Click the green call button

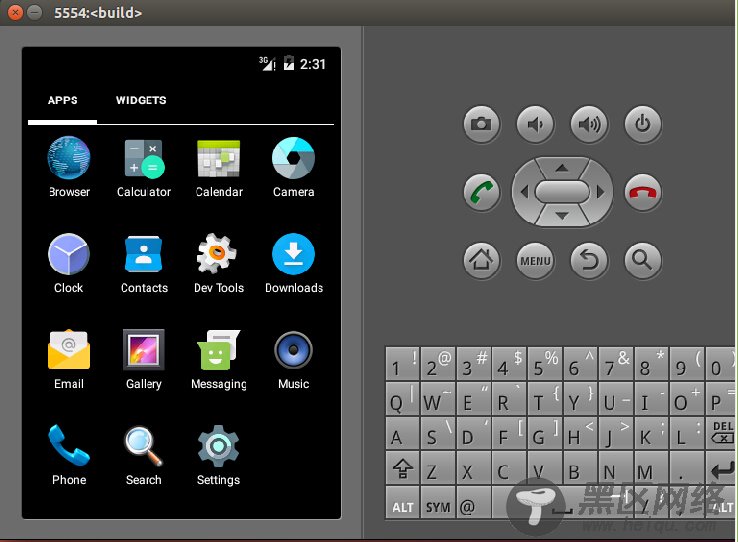coord(481,192)
